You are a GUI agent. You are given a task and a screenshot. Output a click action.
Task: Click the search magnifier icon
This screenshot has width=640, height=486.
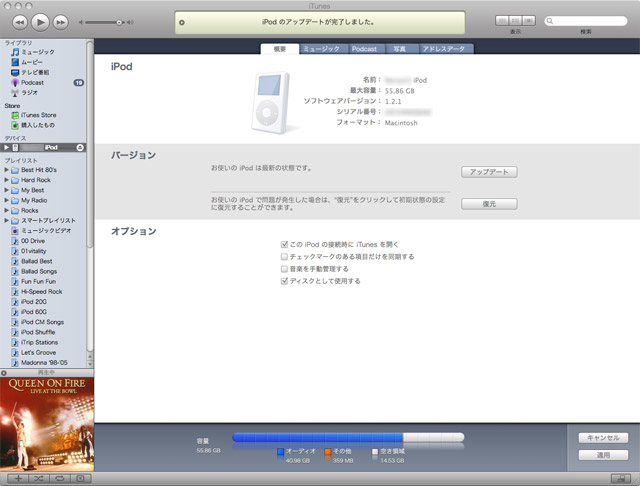550,21
